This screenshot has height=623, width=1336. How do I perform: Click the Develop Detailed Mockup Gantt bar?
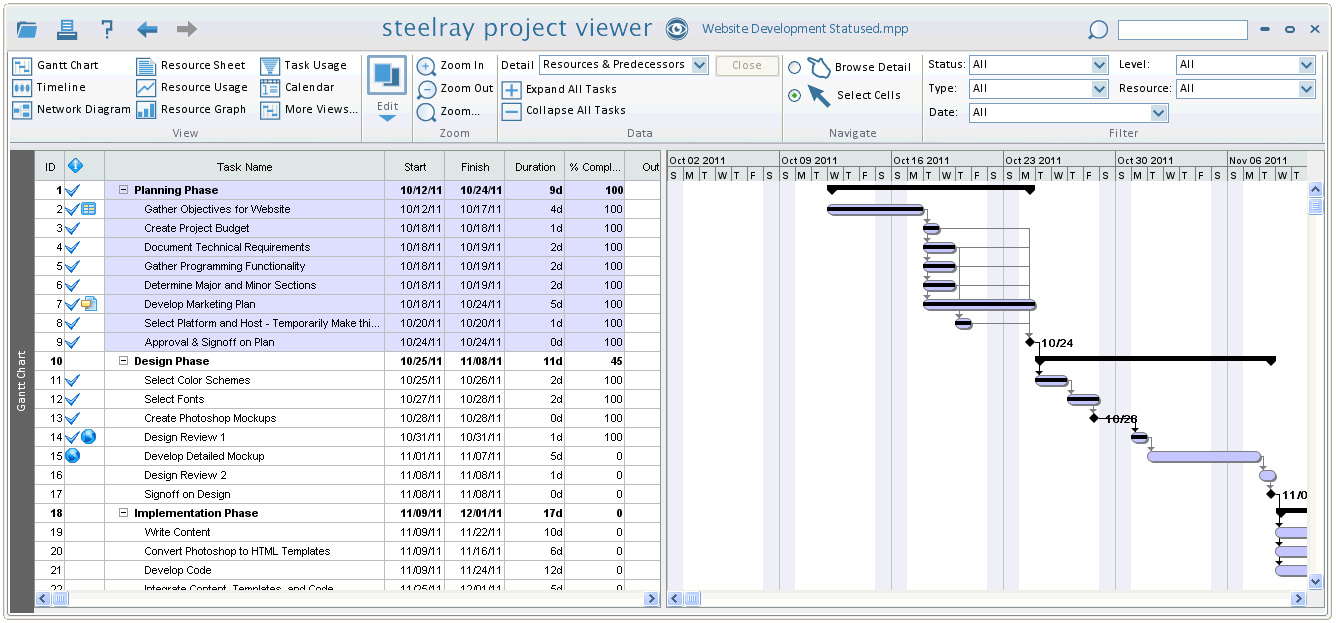point(1204,456)
